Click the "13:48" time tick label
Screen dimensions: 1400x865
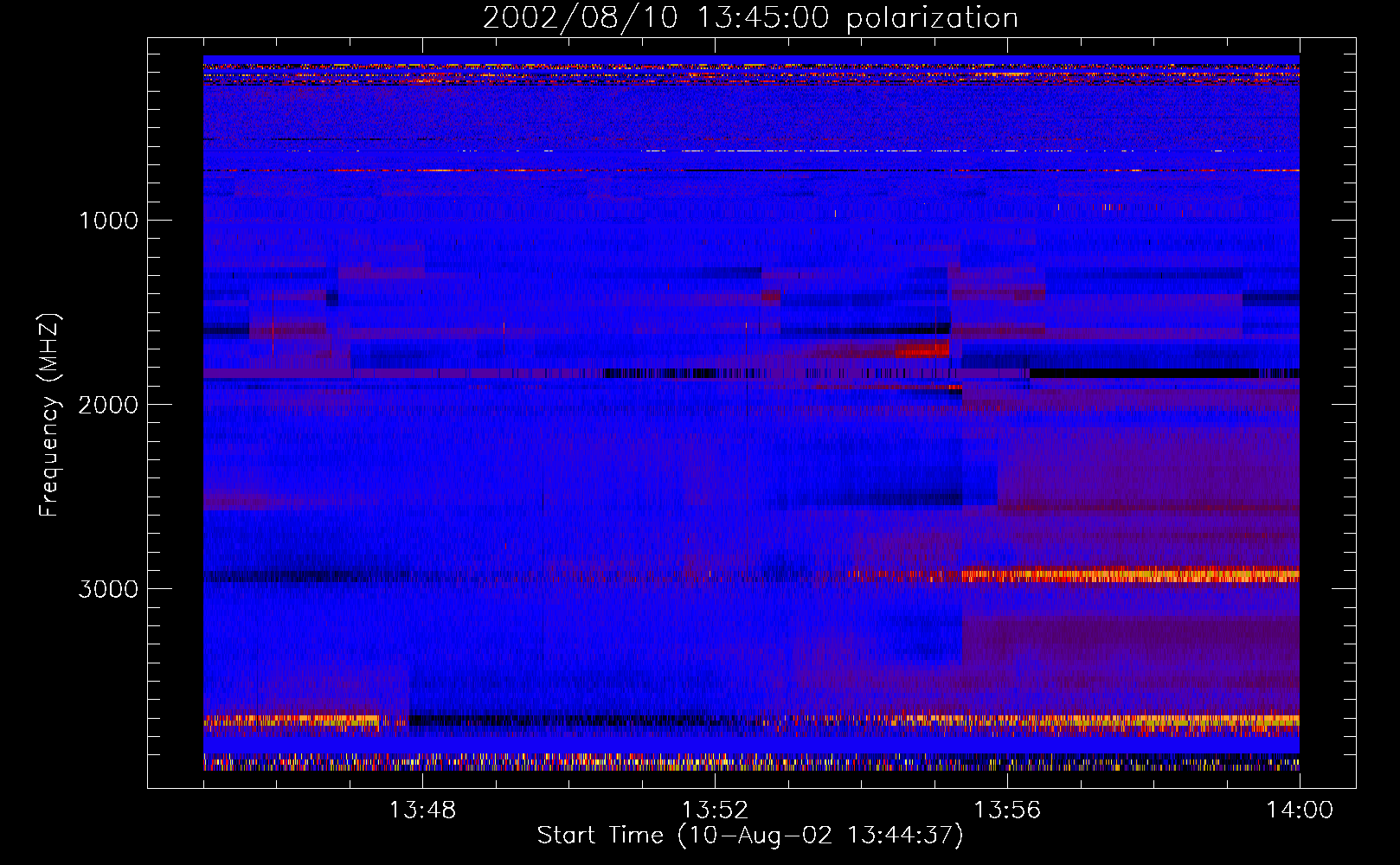(x=422, y=811)
